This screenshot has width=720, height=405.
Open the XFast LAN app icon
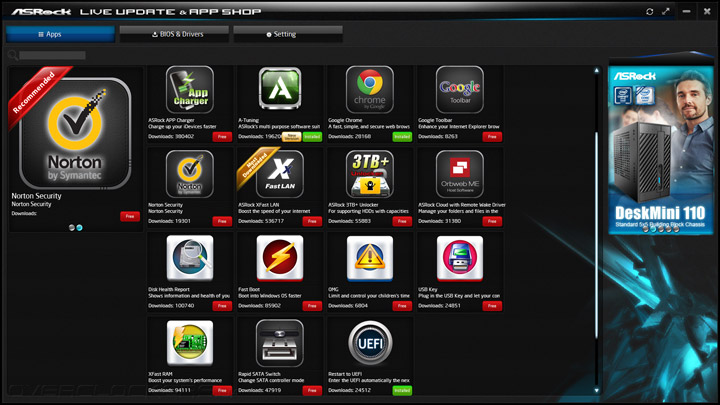pos(280,174)
